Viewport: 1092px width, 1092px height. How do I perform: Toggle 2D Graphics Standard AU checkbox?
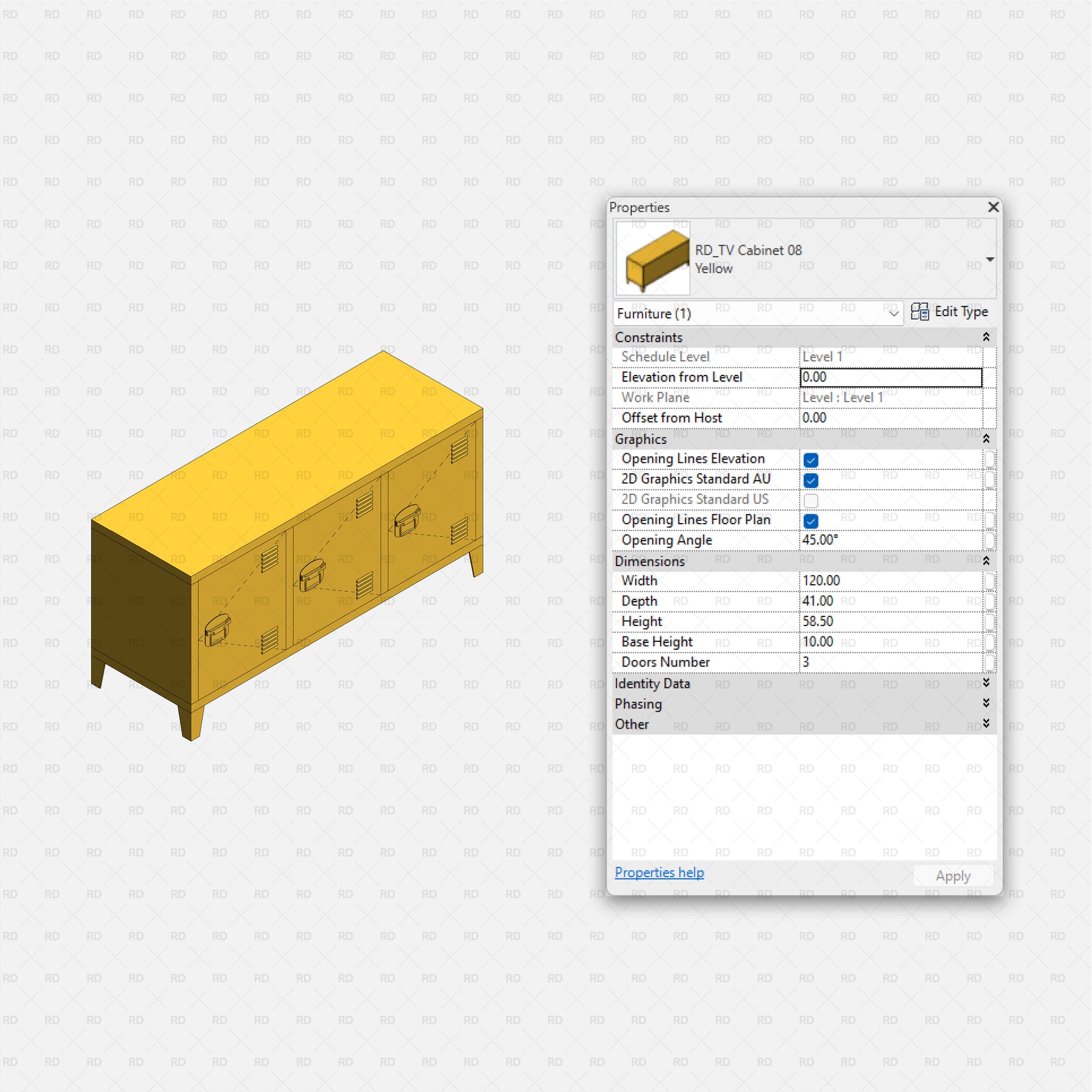[811, 480]
